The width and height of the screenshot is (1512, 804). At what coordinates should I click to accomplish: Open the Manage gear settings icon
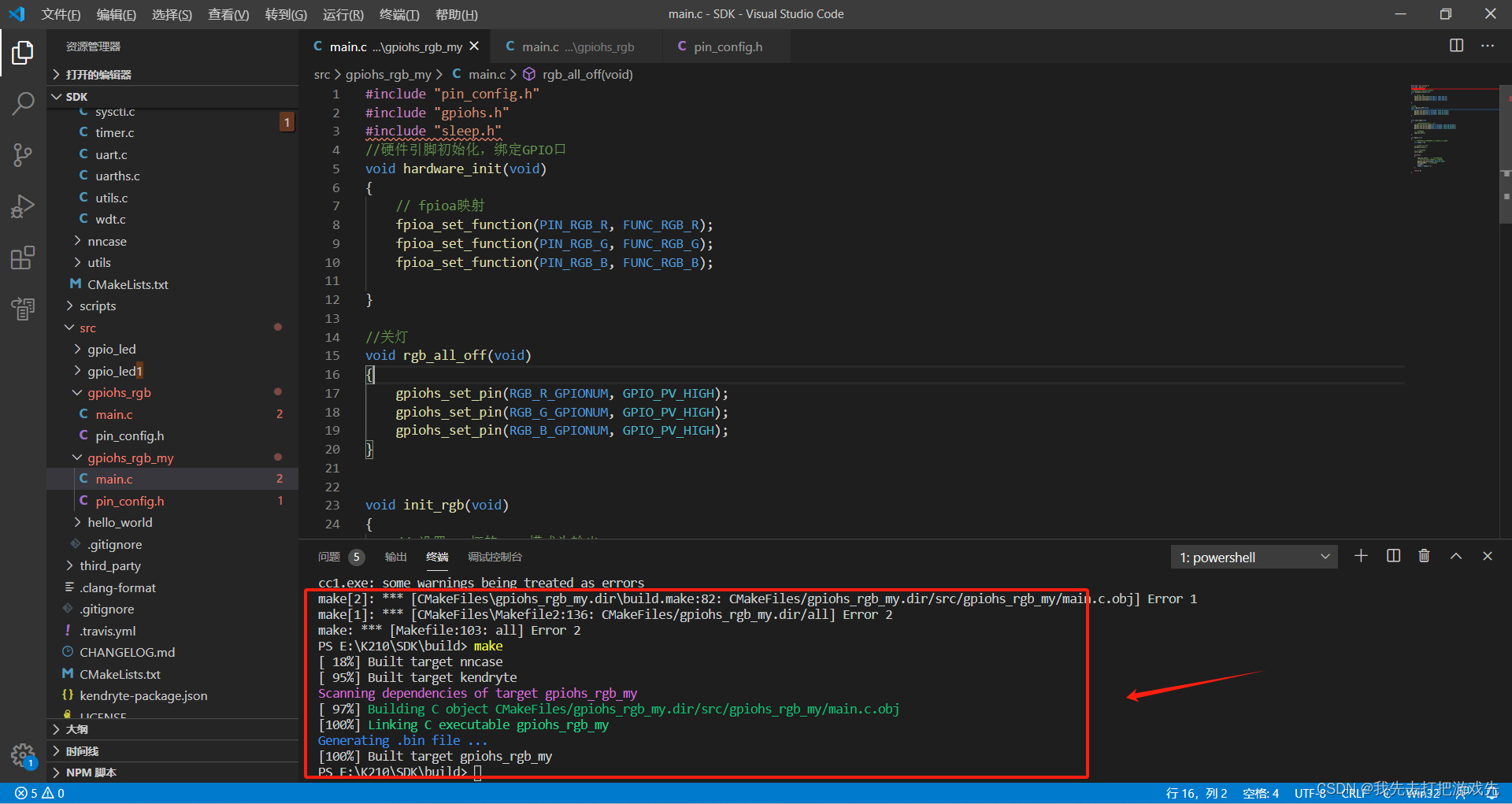click(23, 756)
